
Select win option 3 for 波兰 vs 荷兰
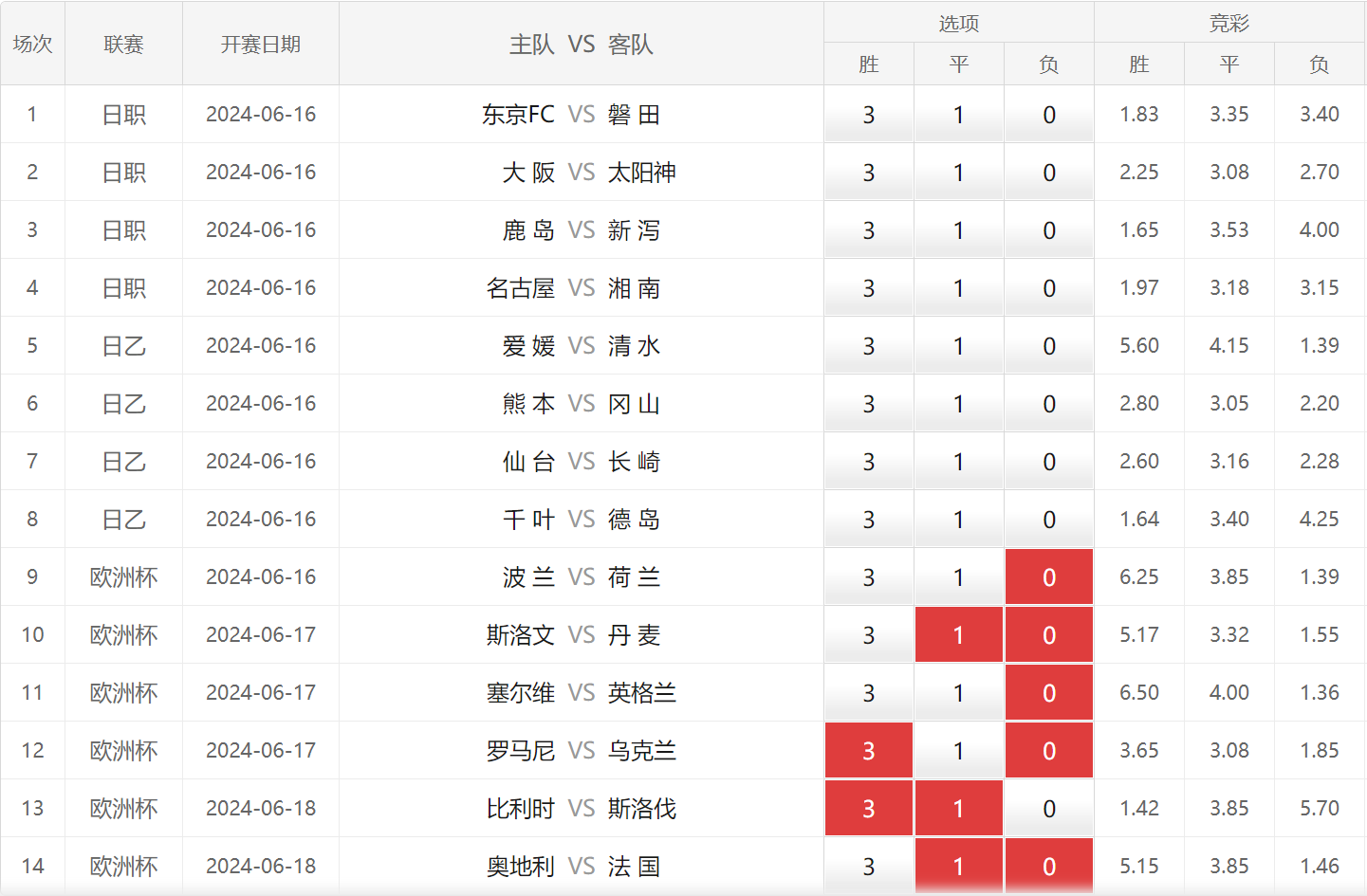click(869, 577)
